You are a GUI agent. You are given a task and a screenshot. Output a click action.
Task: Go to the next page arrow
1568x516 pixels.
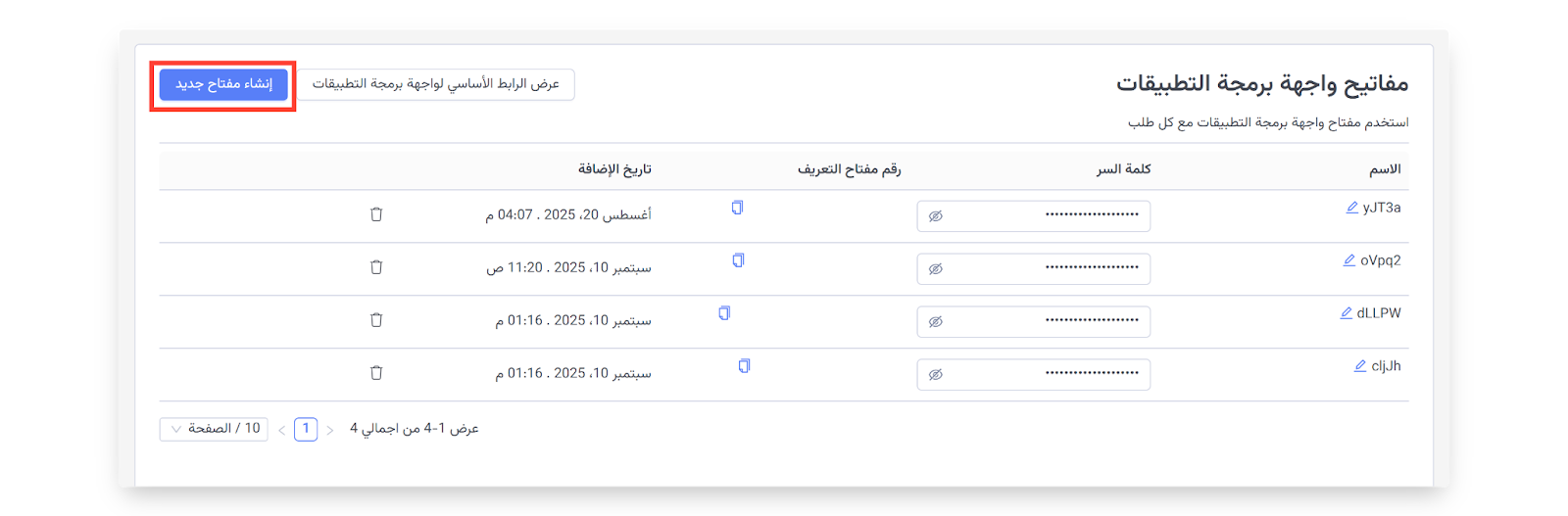tap(282, 430)
